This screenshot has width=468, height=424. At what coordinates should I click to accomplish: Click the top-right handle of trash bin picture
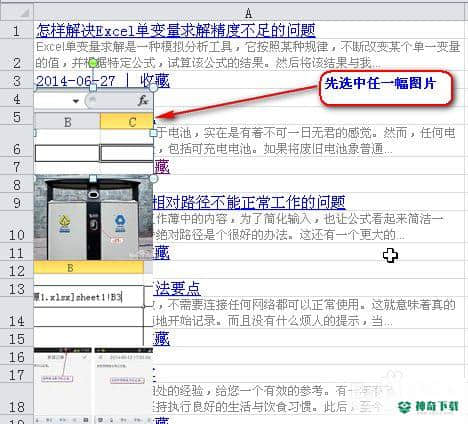(x=153, y=179)
